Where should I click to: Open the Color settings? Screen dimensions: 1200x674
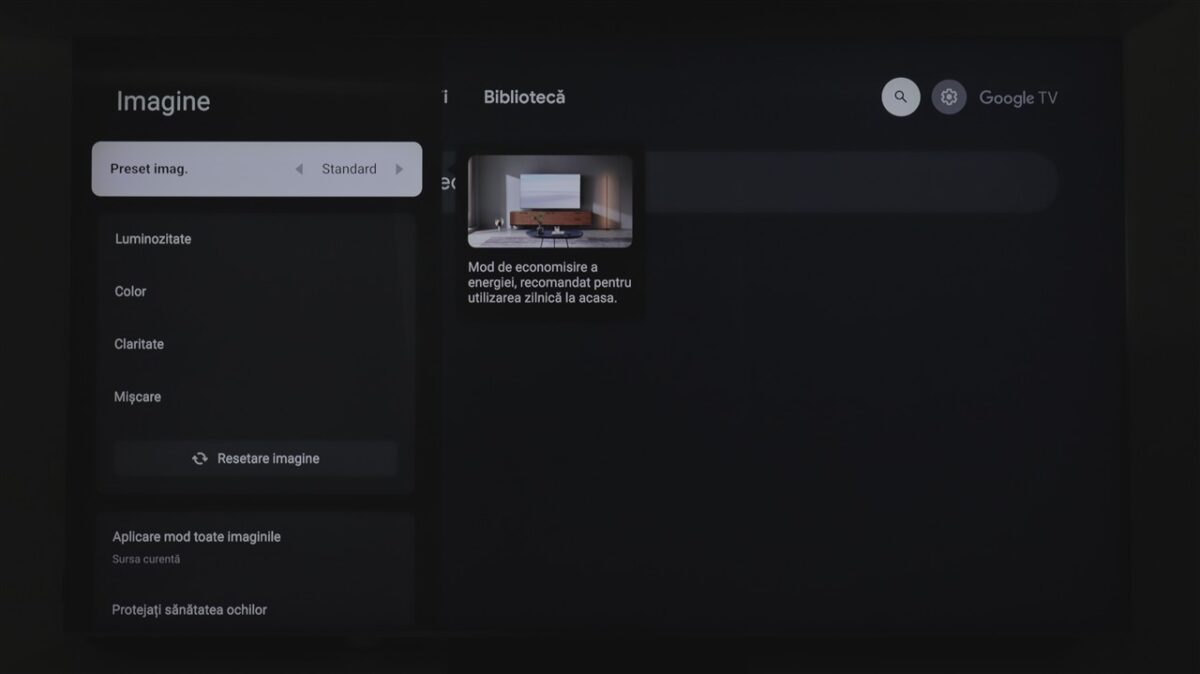[131, 291]
